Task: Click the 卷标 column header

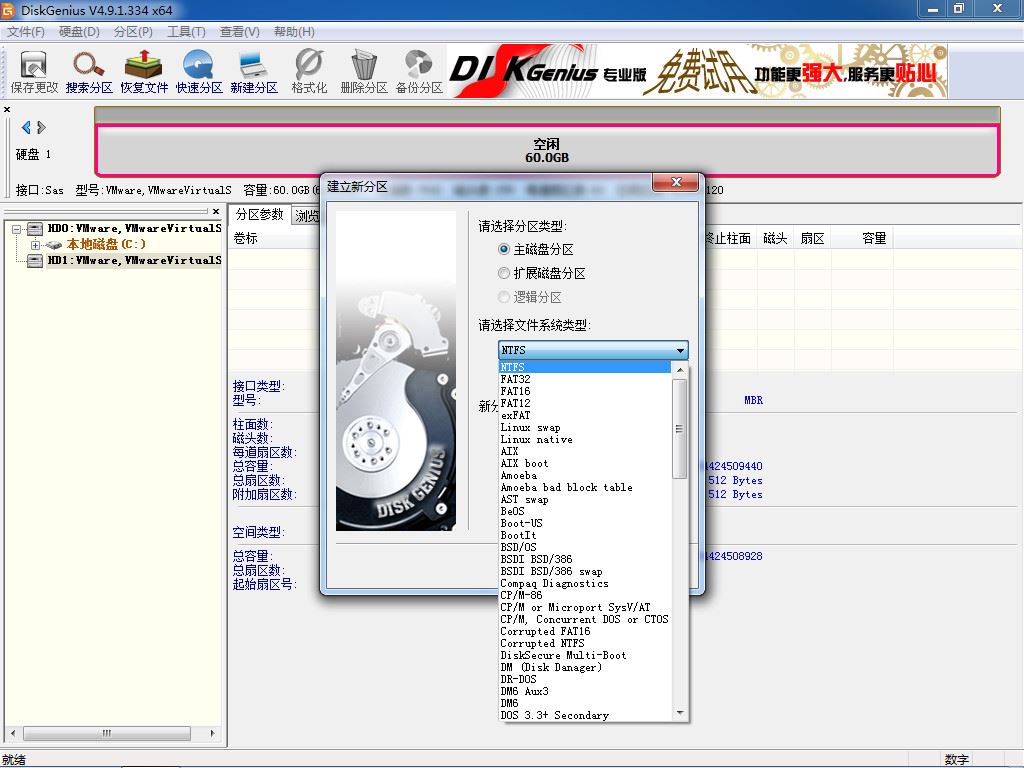Action: [246, 238]
